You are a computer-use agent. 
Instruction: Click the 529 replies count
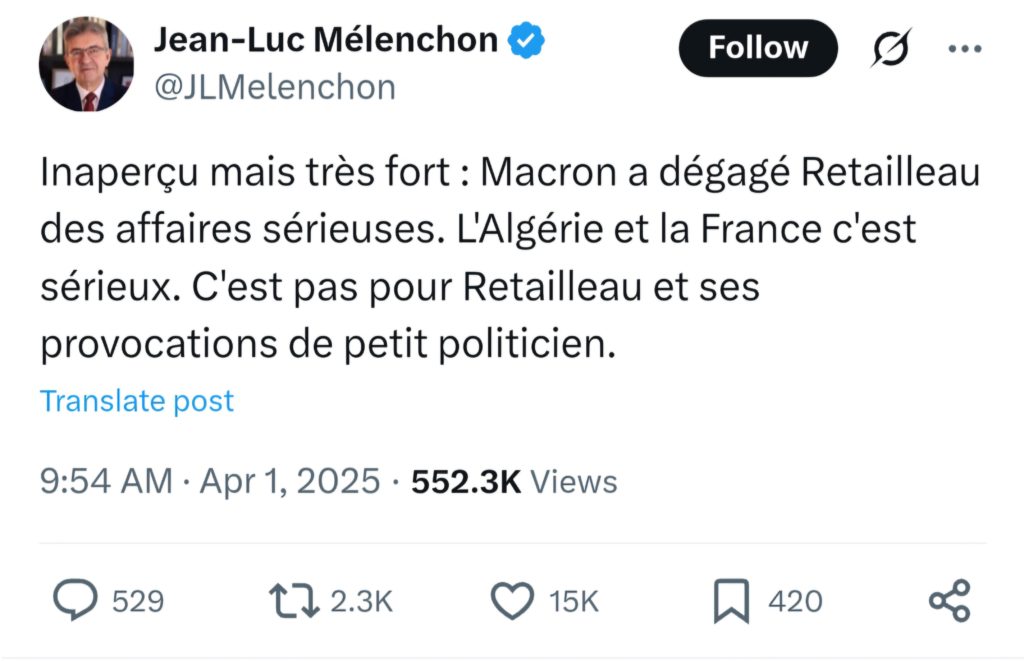[137, 601]
